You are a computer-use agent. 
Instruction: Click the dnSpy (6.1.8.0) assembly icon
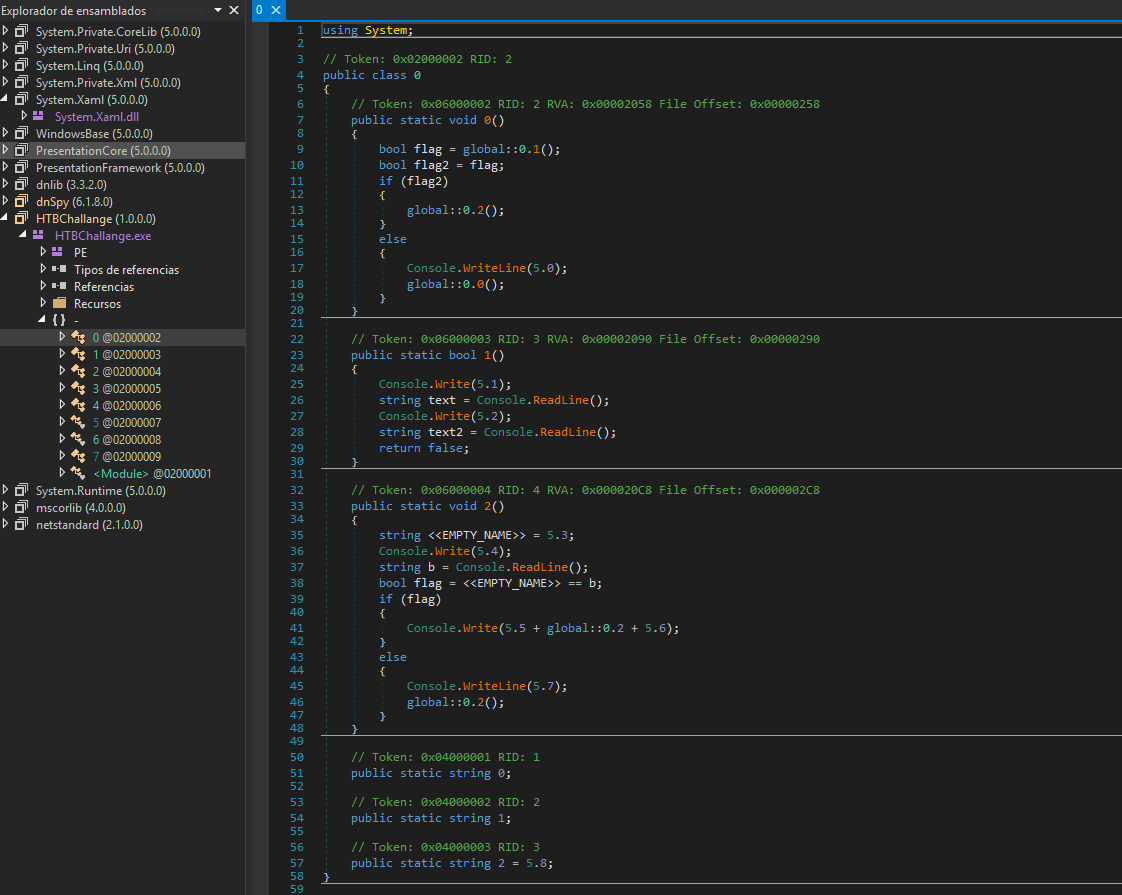pos(21,202)
